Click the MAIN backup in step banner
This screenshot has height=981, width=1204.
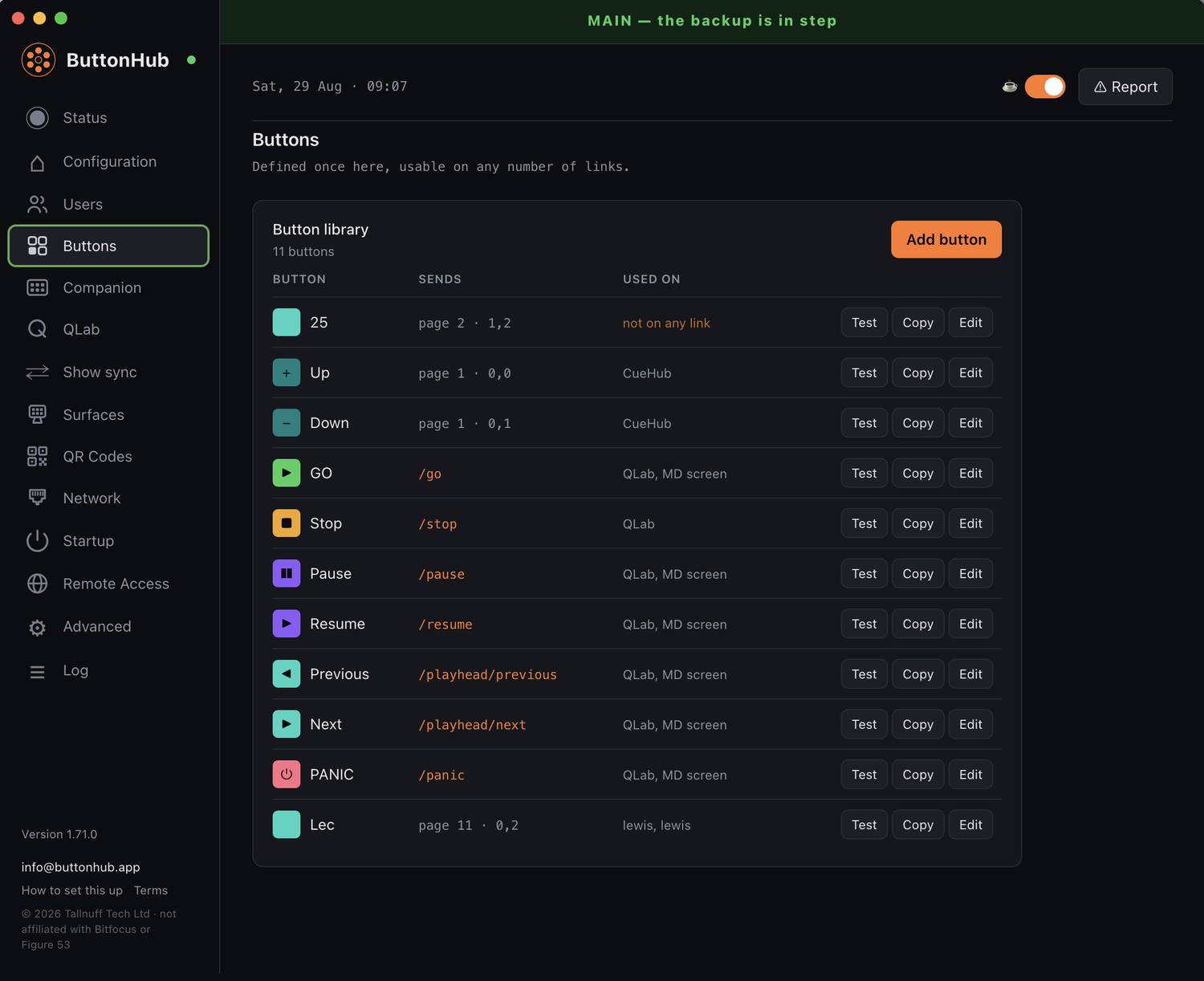(x=712, y=21)
